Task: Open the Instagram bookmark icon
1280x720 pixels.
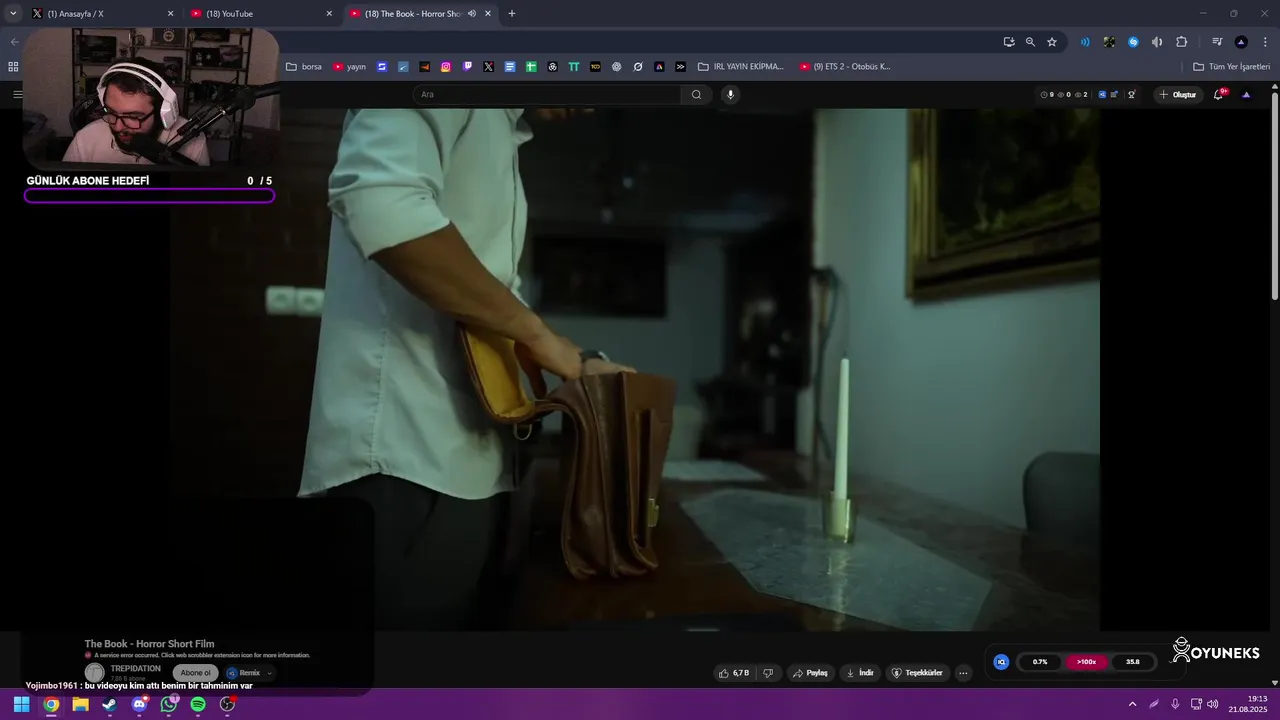Action: point(446,67)
